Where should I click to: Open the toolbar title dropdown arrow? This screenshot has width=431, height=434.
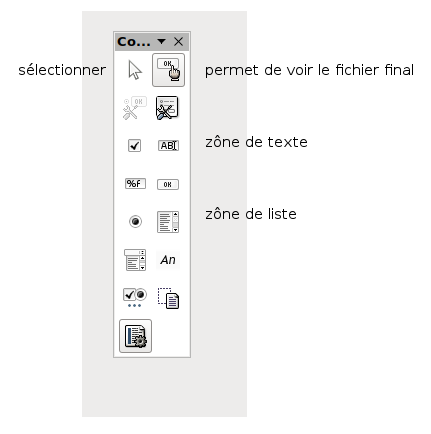[x=161, y=41]
